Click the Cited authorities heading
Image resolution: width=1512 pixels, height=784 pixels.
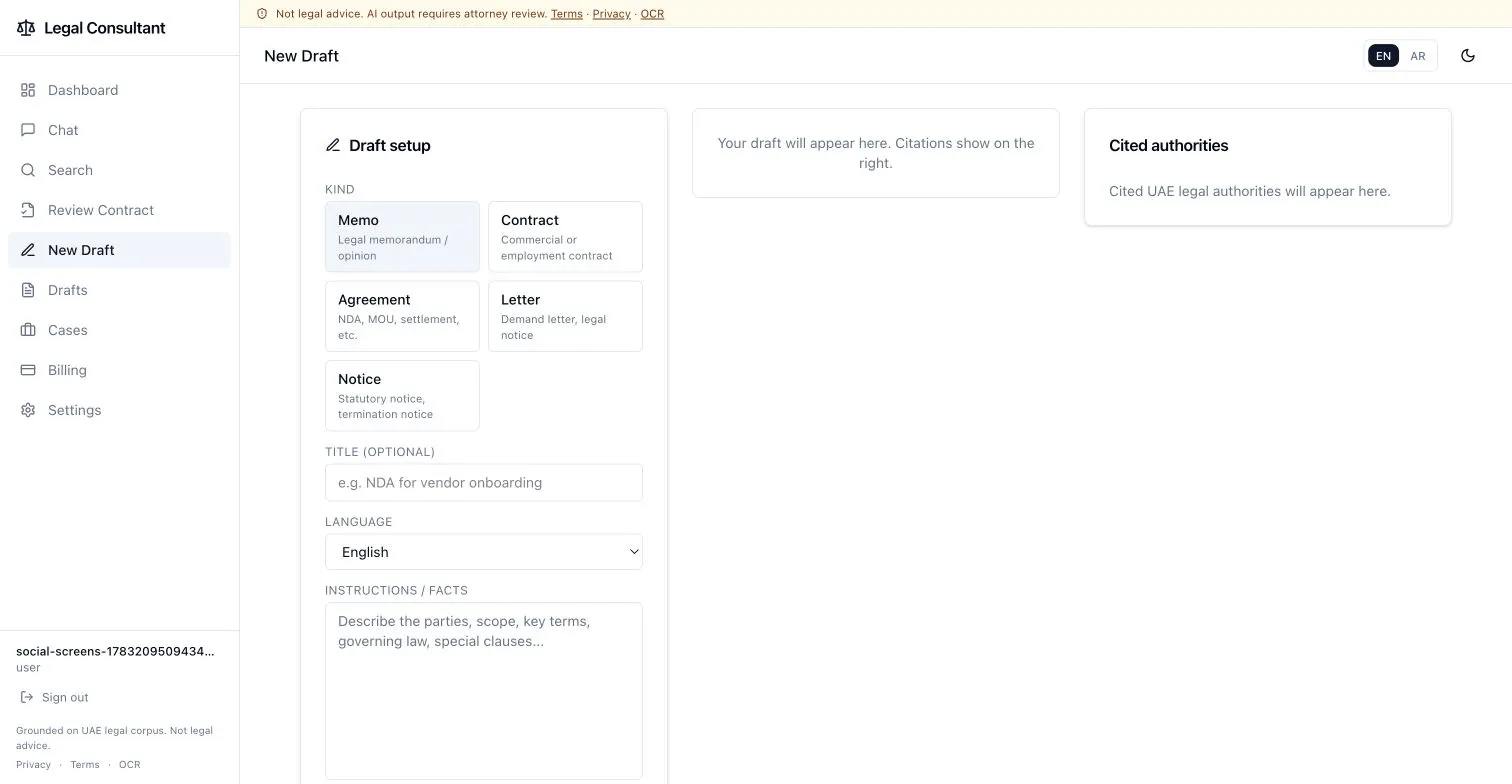point(1168,145)
